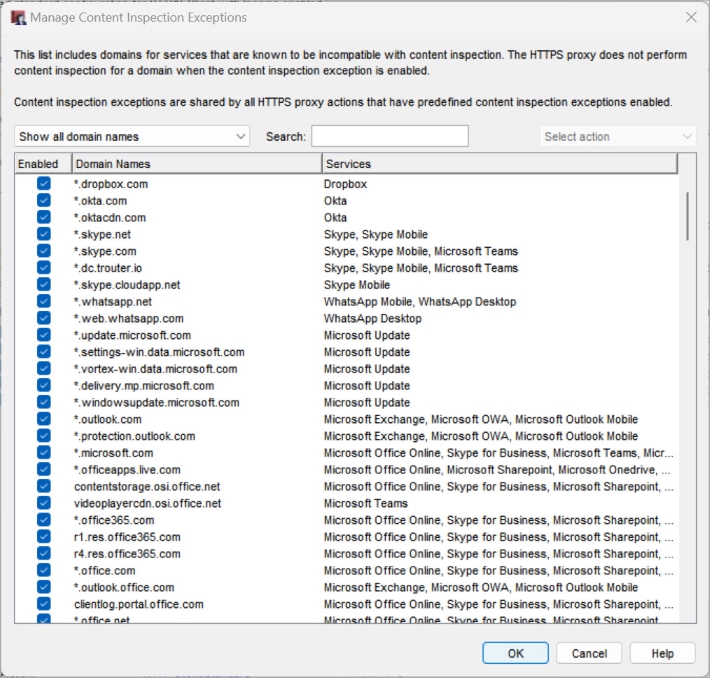Select the *.skype.net domain row
Image resolution: width=710 pixels, height=678 pixels.
[x=346, y=234]
